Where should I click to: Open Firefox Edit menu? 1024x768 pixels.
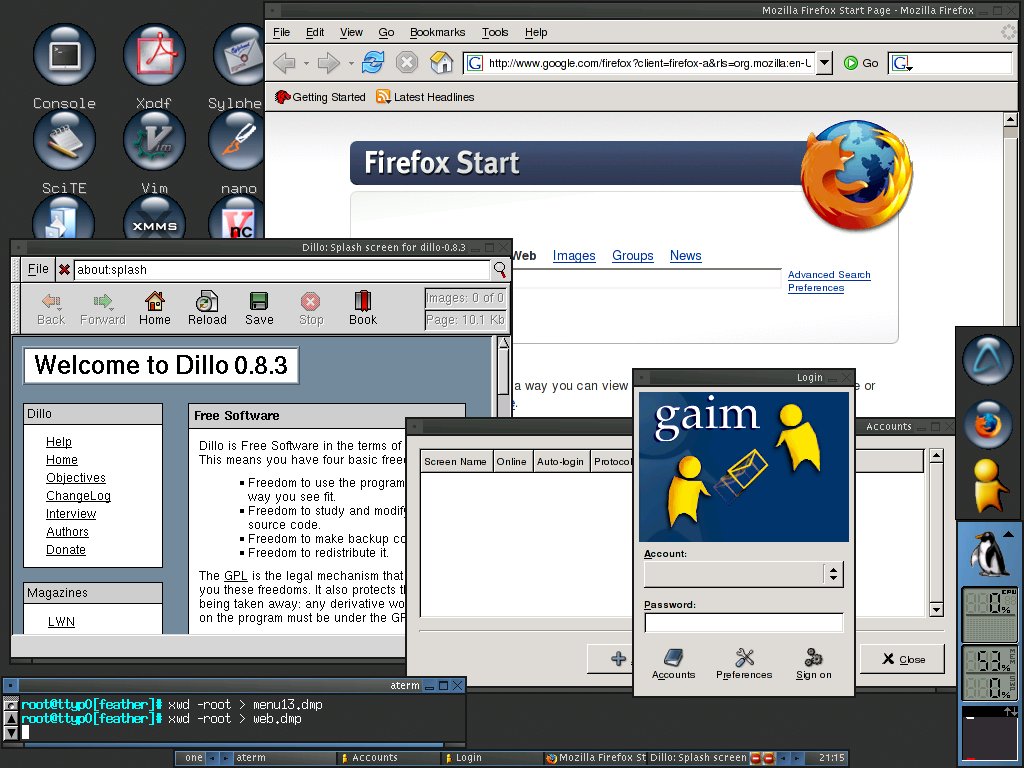pyautogui.click(x=315, y=32)
